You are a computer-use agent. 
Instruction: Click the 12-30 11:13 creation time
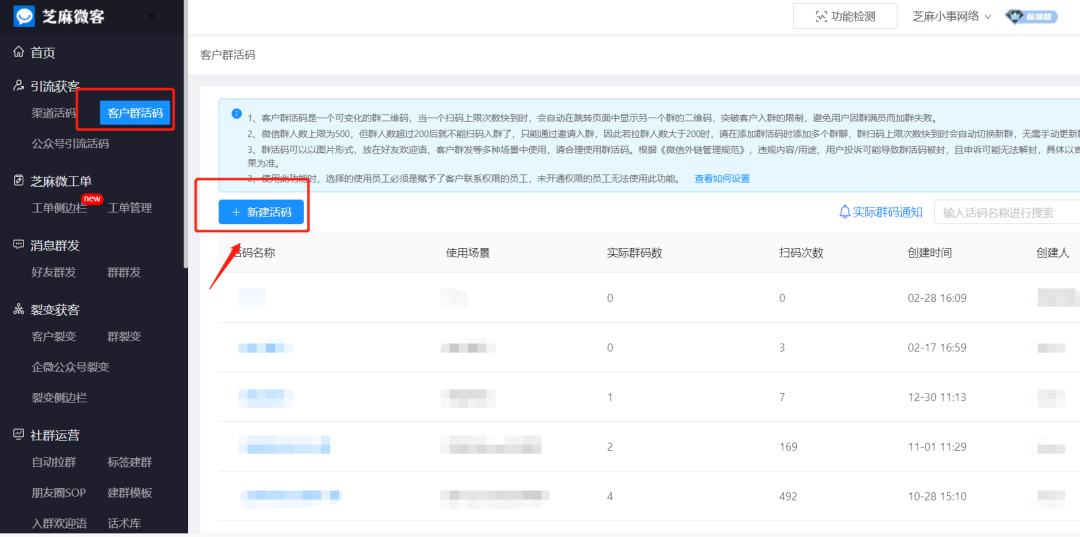point(937,397)
